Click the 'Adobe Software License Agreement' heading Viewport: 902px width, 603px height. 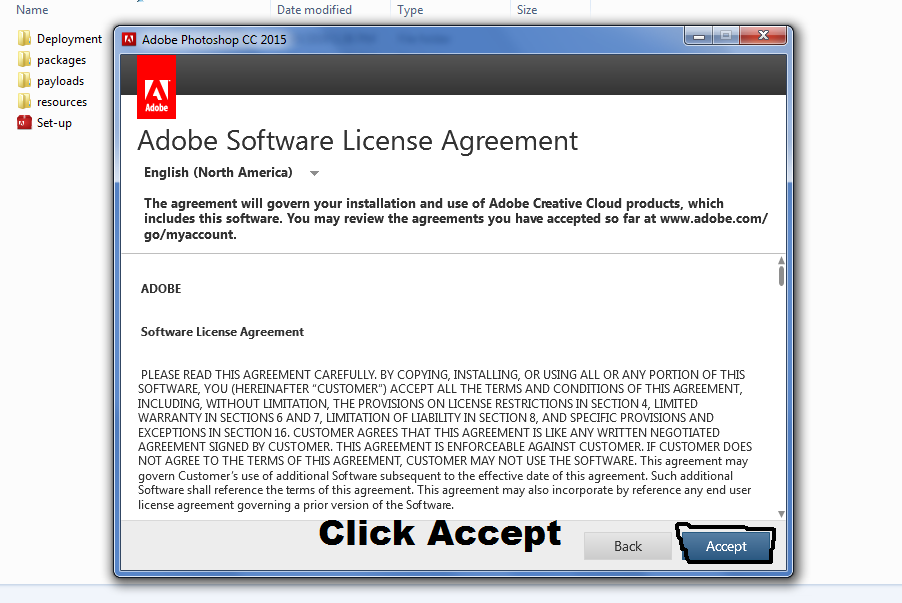click(357, 141)
